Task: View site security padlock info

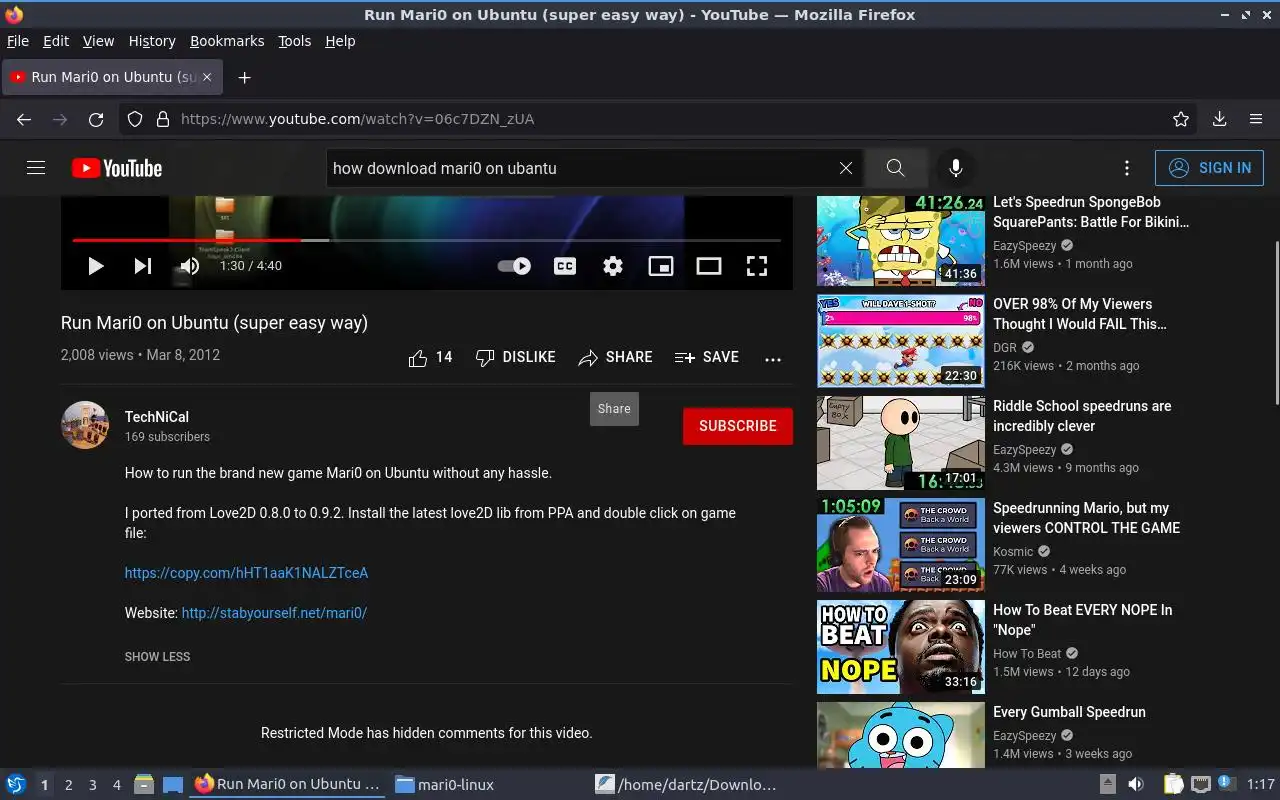Action: point(163,119)
